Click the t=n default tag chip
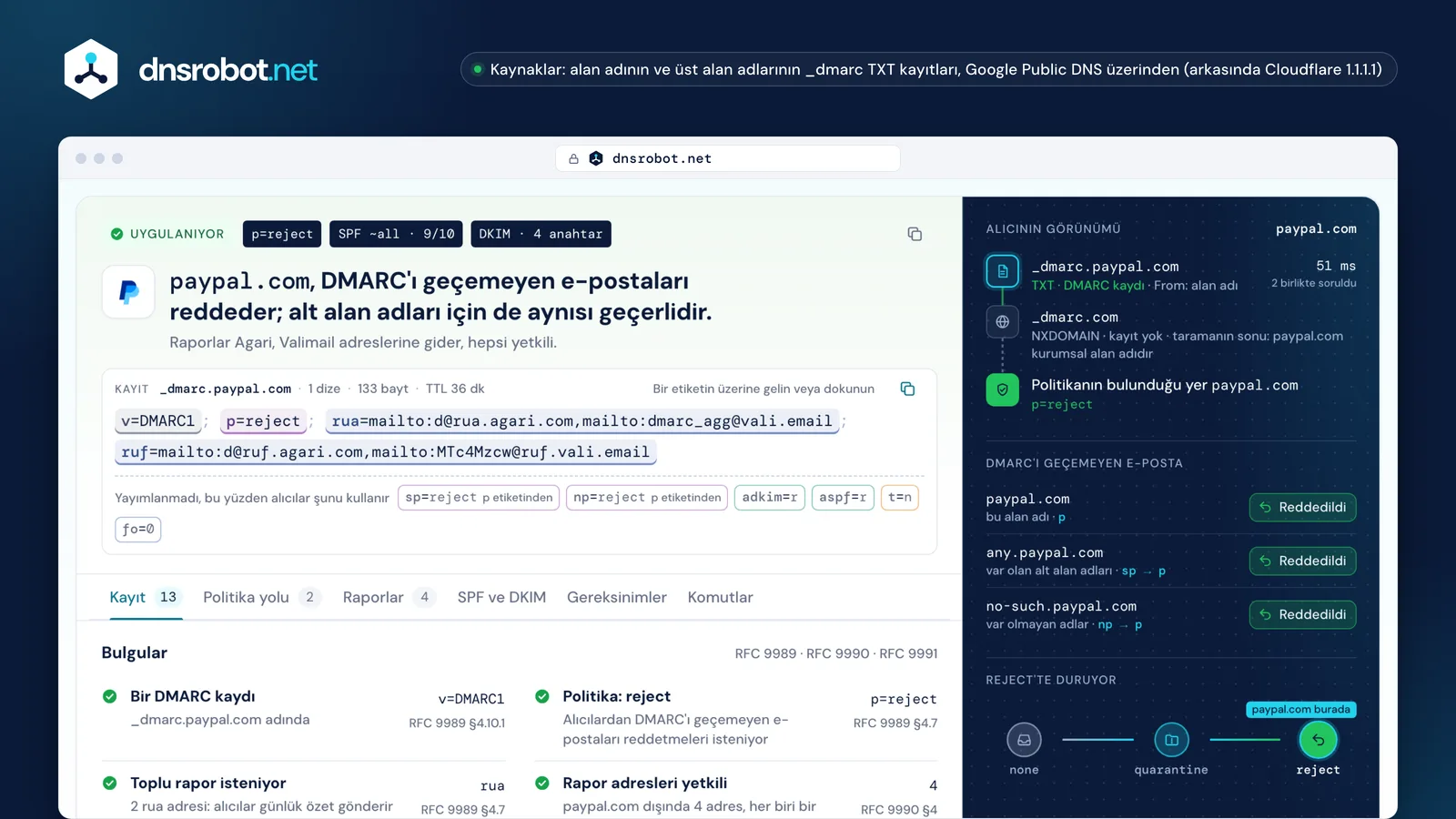 tap(900, 498)
